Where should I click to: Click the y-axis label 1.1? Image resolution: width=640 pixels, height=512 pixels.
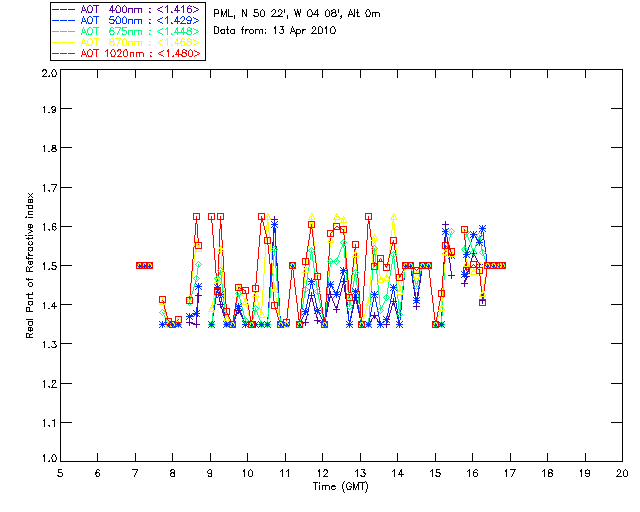coord(49,423)
